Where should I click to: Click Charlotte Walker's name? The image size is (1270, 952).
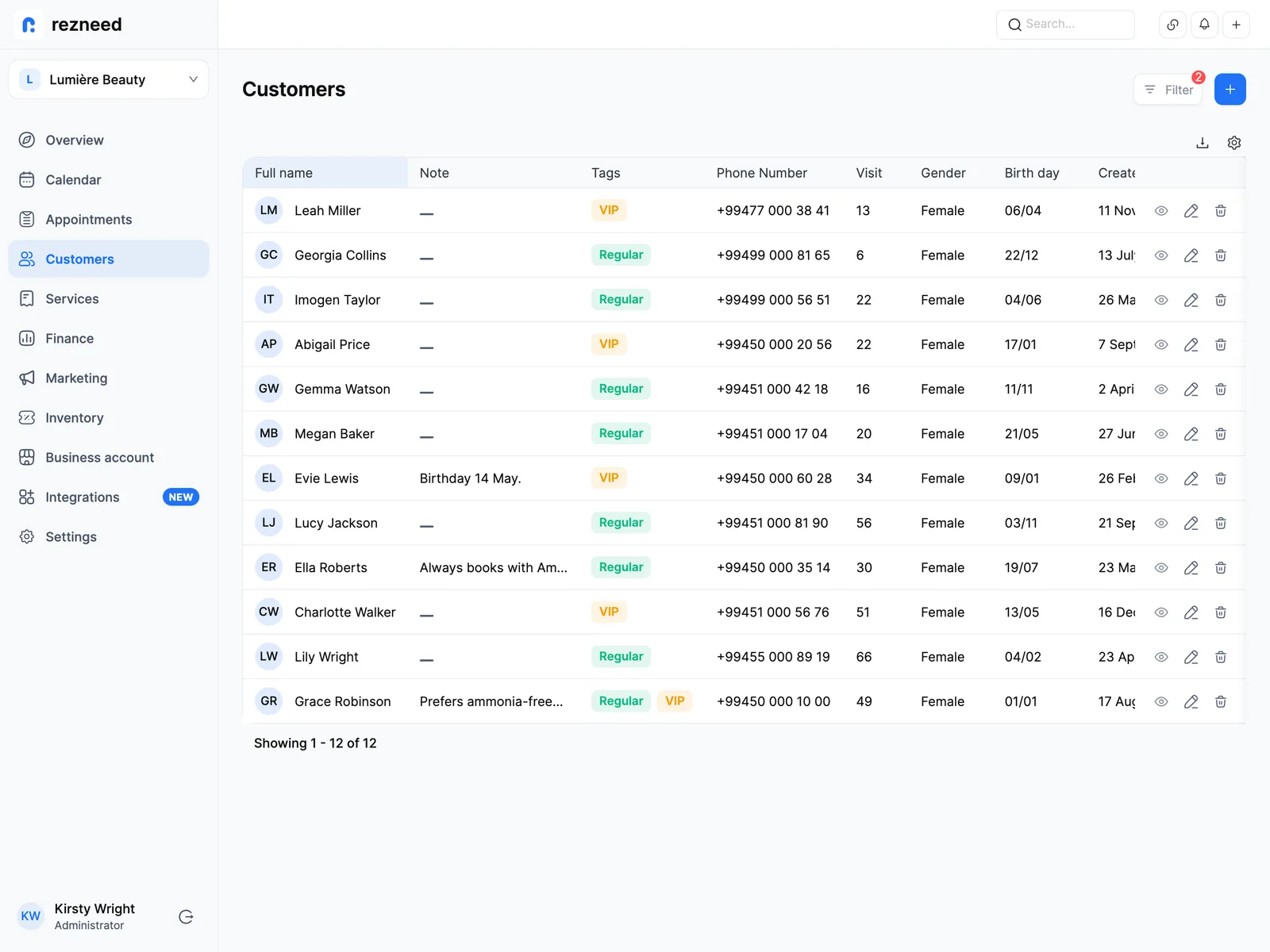click(344, 612)
